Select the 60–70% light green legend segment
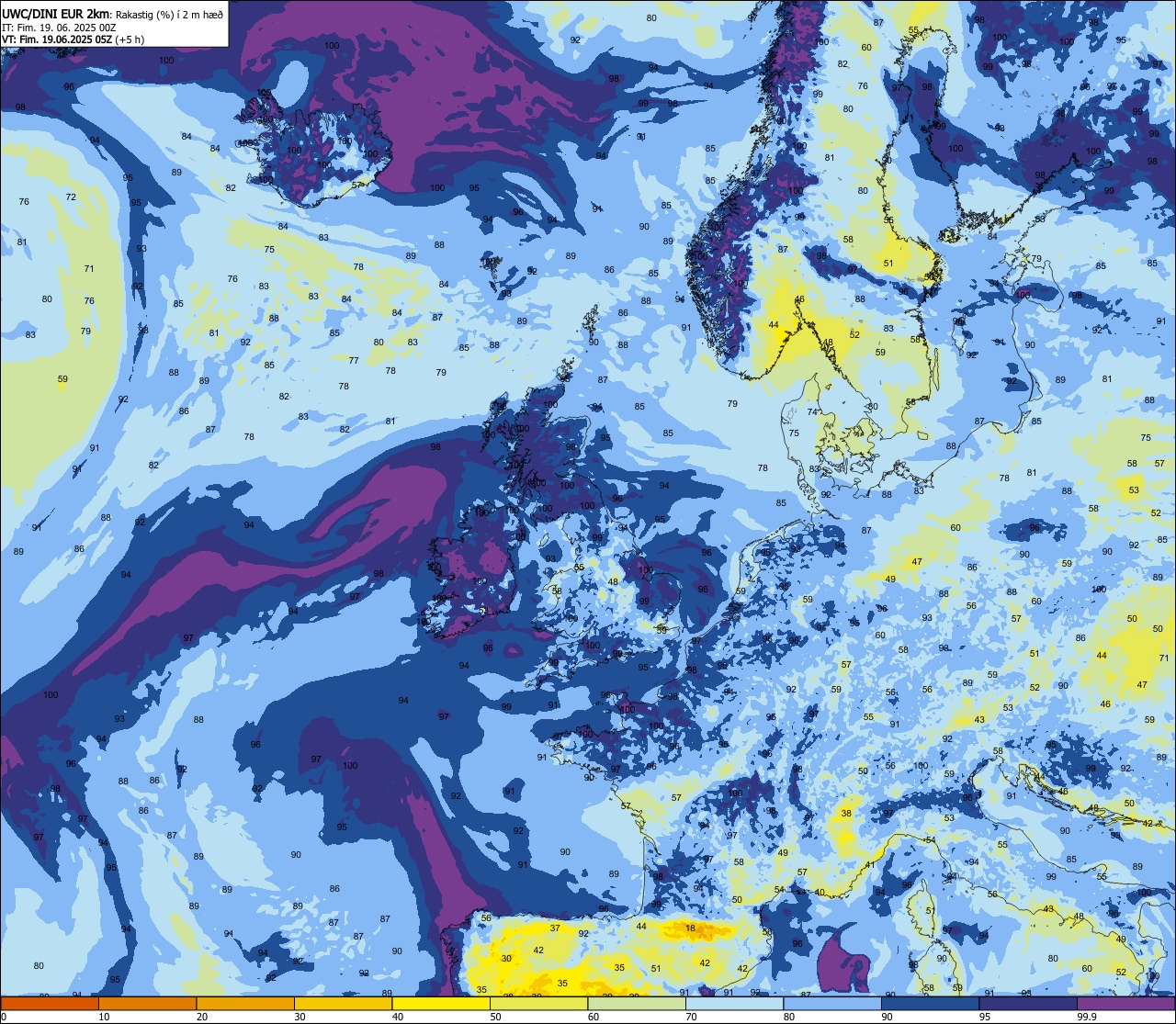This screenshot has width=1176, height=1024. tap(637, 1004)
